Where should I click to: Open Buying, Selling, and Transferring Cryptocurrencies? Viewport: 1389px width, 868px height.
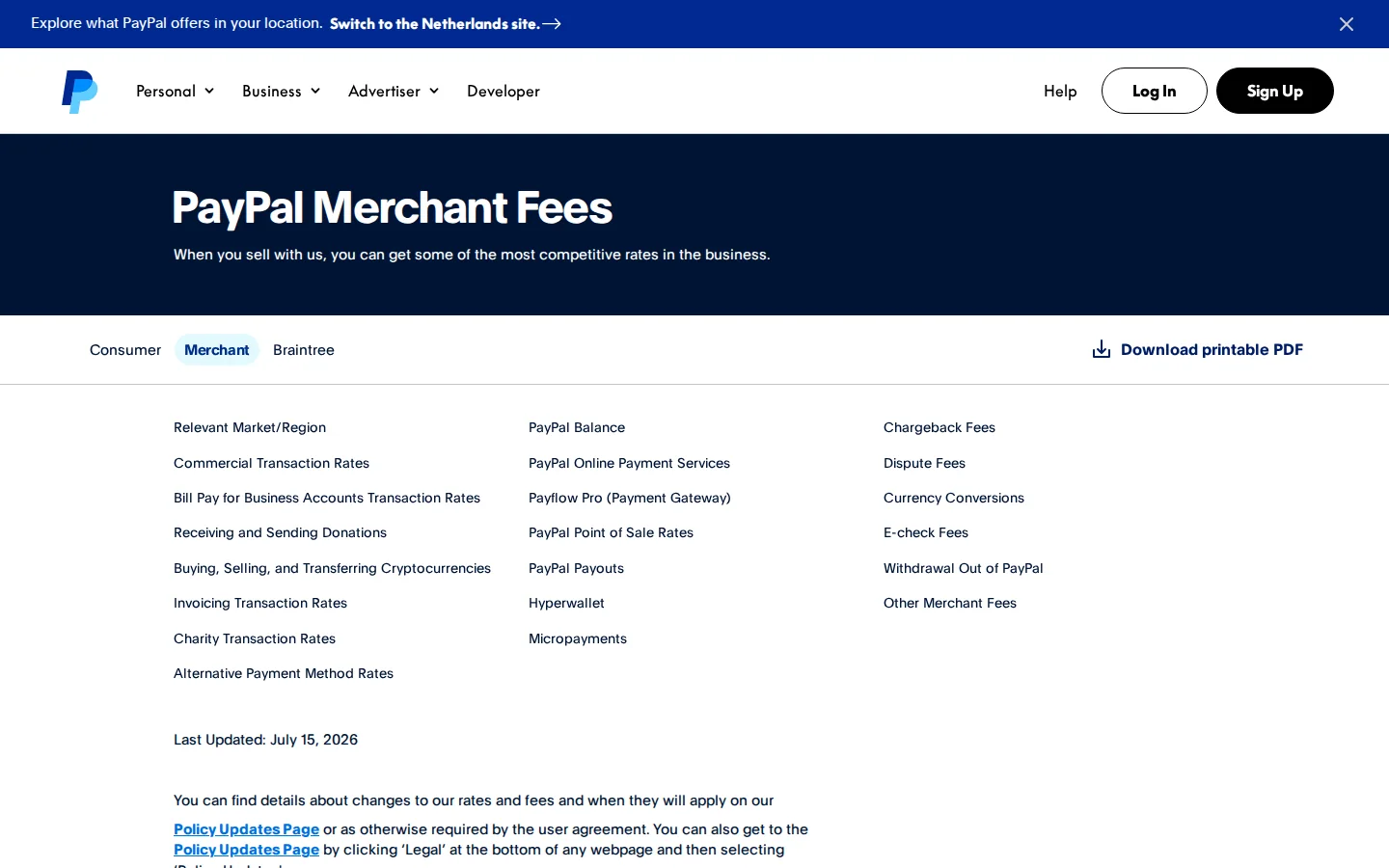click(x=332, y=568)
